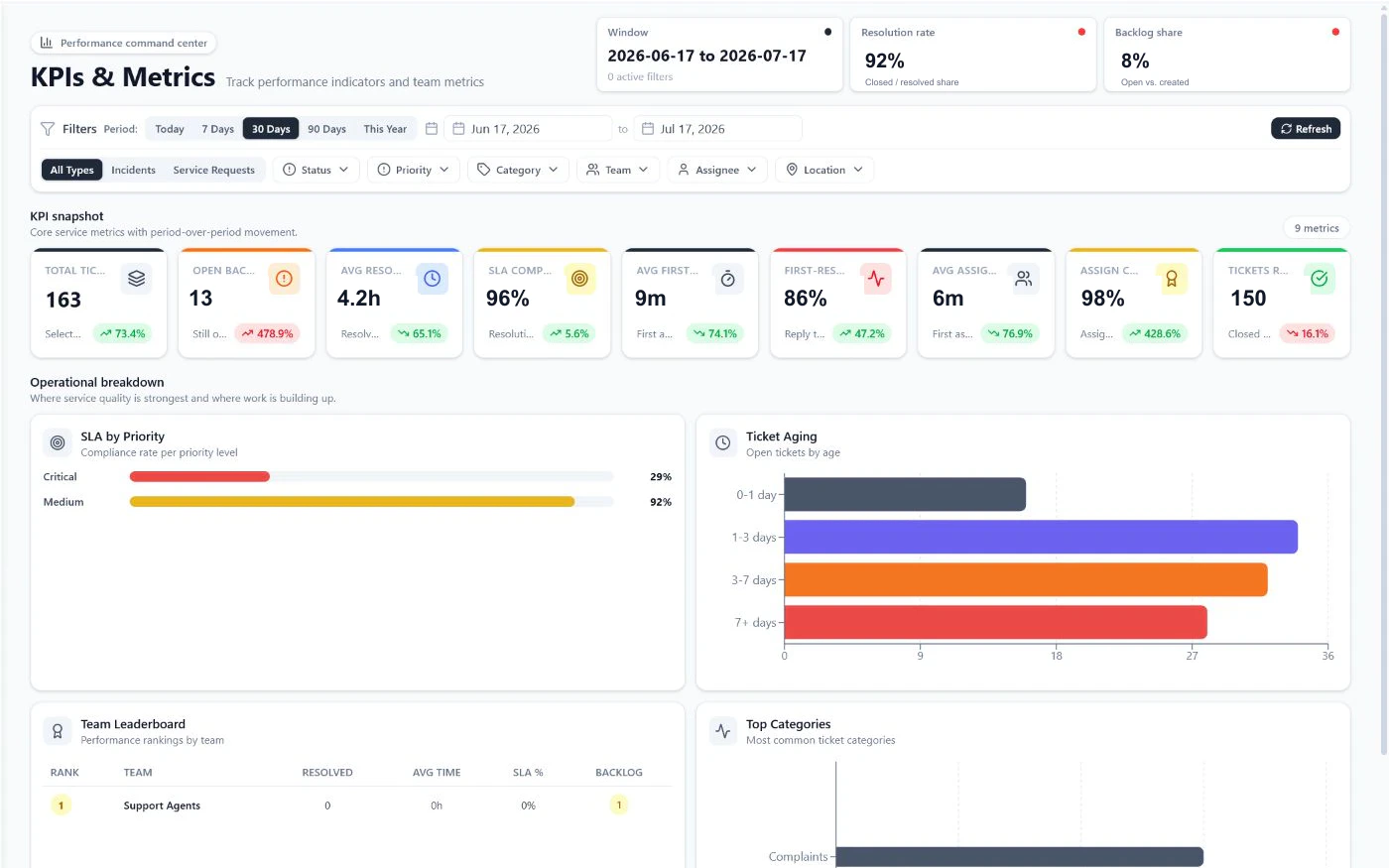Click the red dot on Backlog share card
Image resolution: width=1389 pixels, height=868 pixels.
pyautogui.click(x=1335, y=32)
